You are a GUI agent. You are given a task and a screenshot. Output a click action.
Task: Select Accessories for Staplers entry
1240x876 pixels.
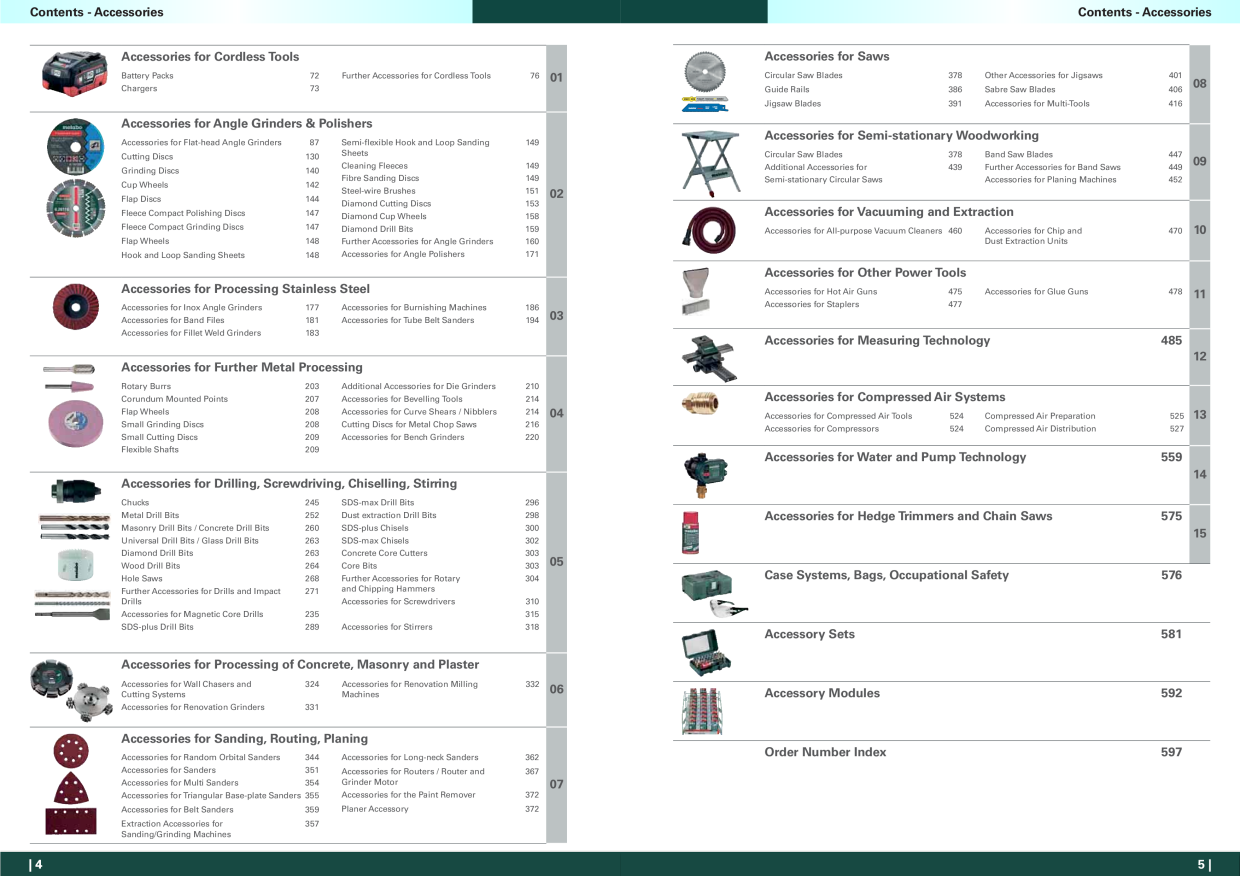tap(811, 305)
